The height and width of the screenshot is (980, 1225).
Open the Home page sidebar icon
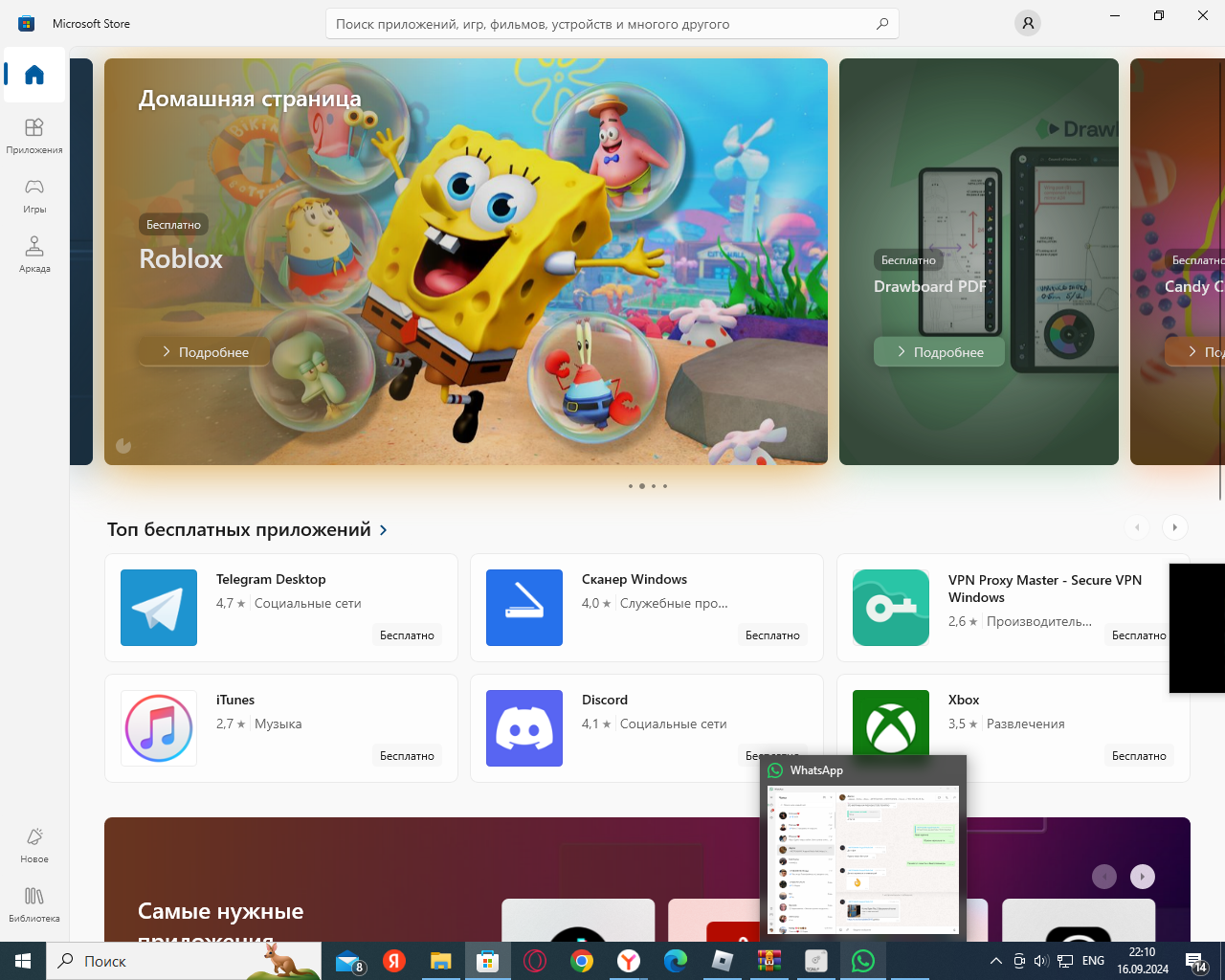(x=34, y=75)
